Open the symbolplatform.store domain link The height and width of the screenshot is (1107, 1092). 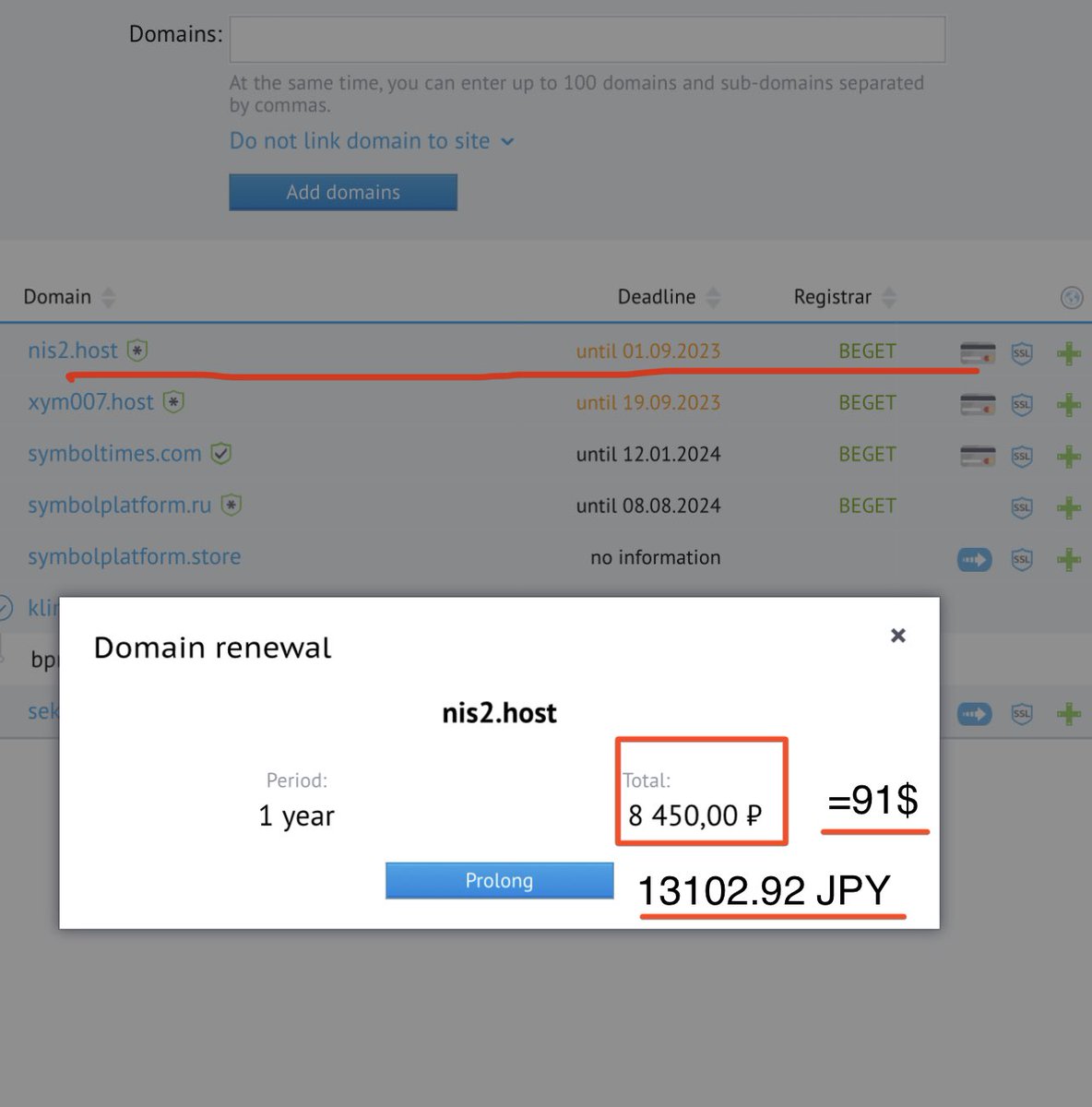tap(135, 557)
